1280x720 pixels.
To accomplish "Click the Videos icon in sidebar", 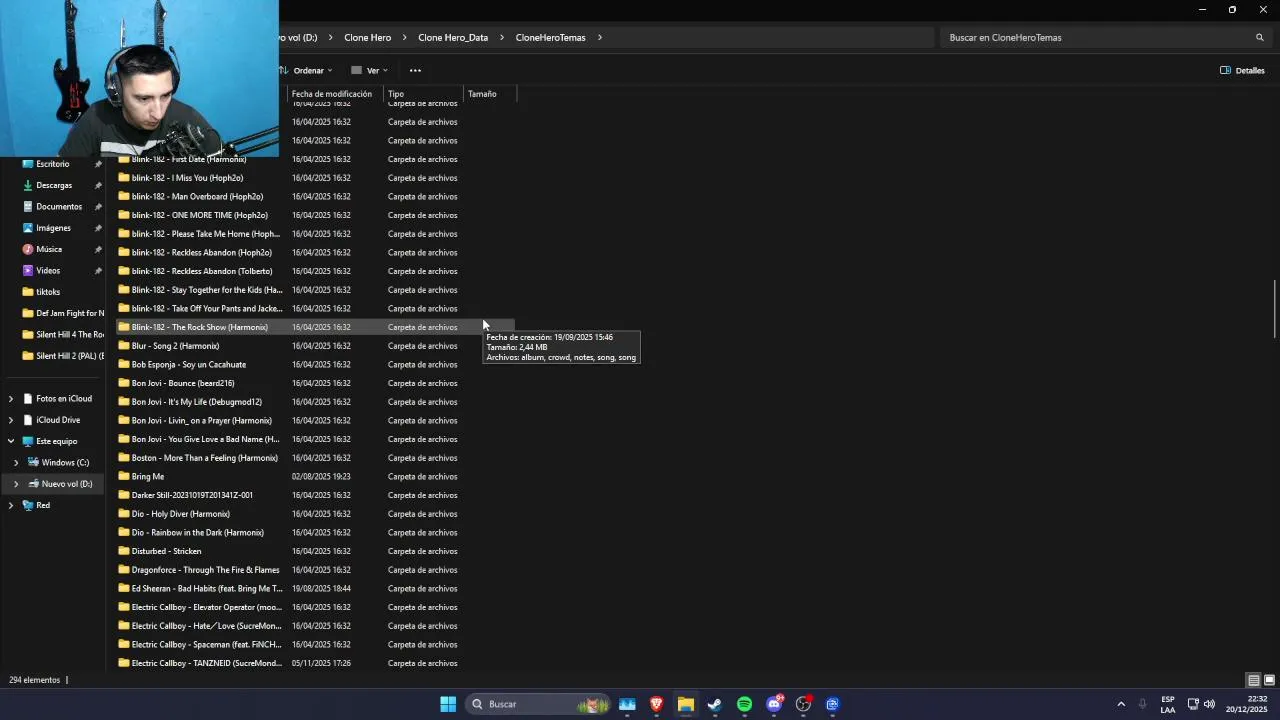I will pos(28,270).
